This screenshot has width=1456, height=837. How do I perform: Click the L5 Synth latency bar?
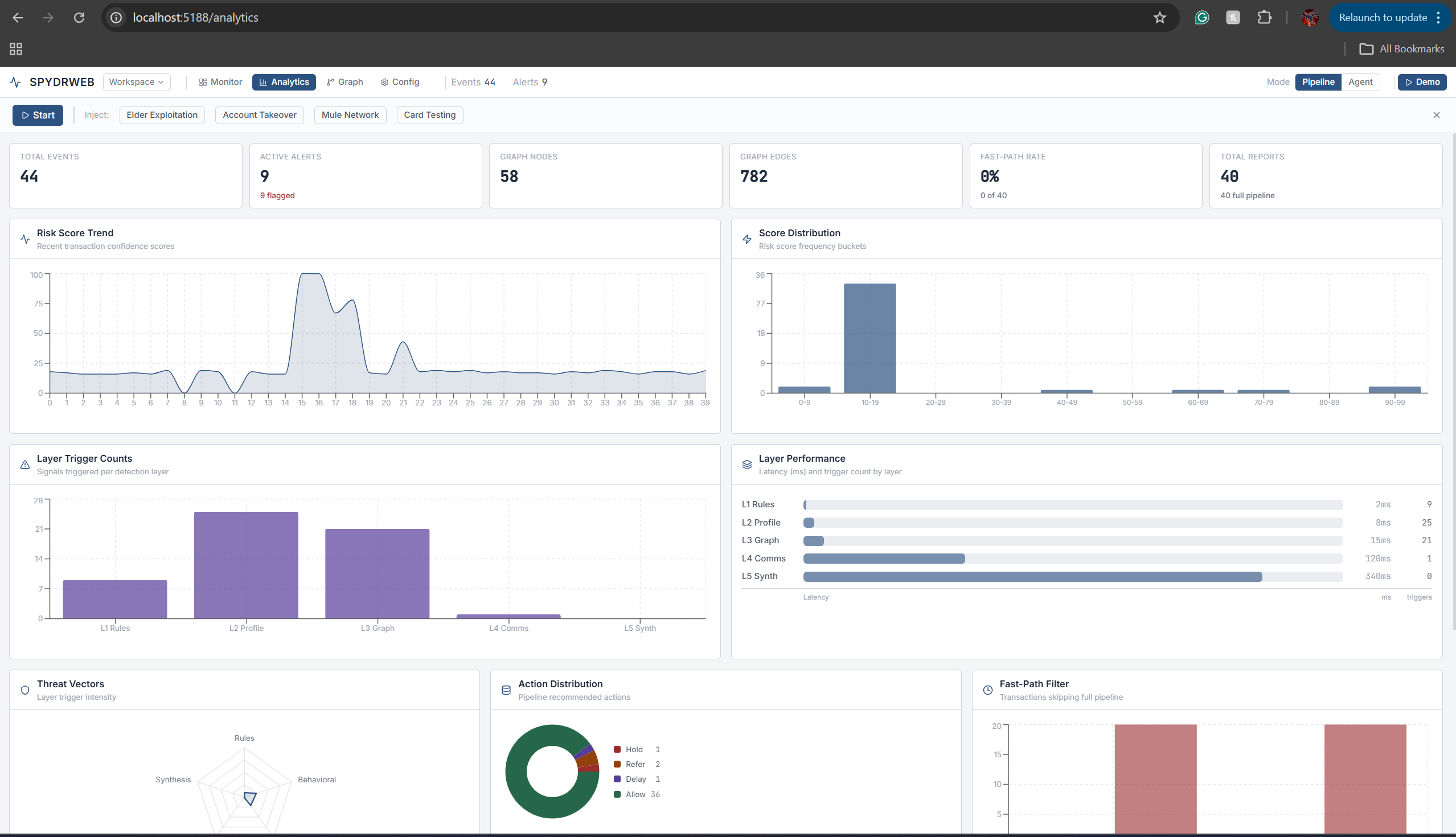(x=1032, y=577)
